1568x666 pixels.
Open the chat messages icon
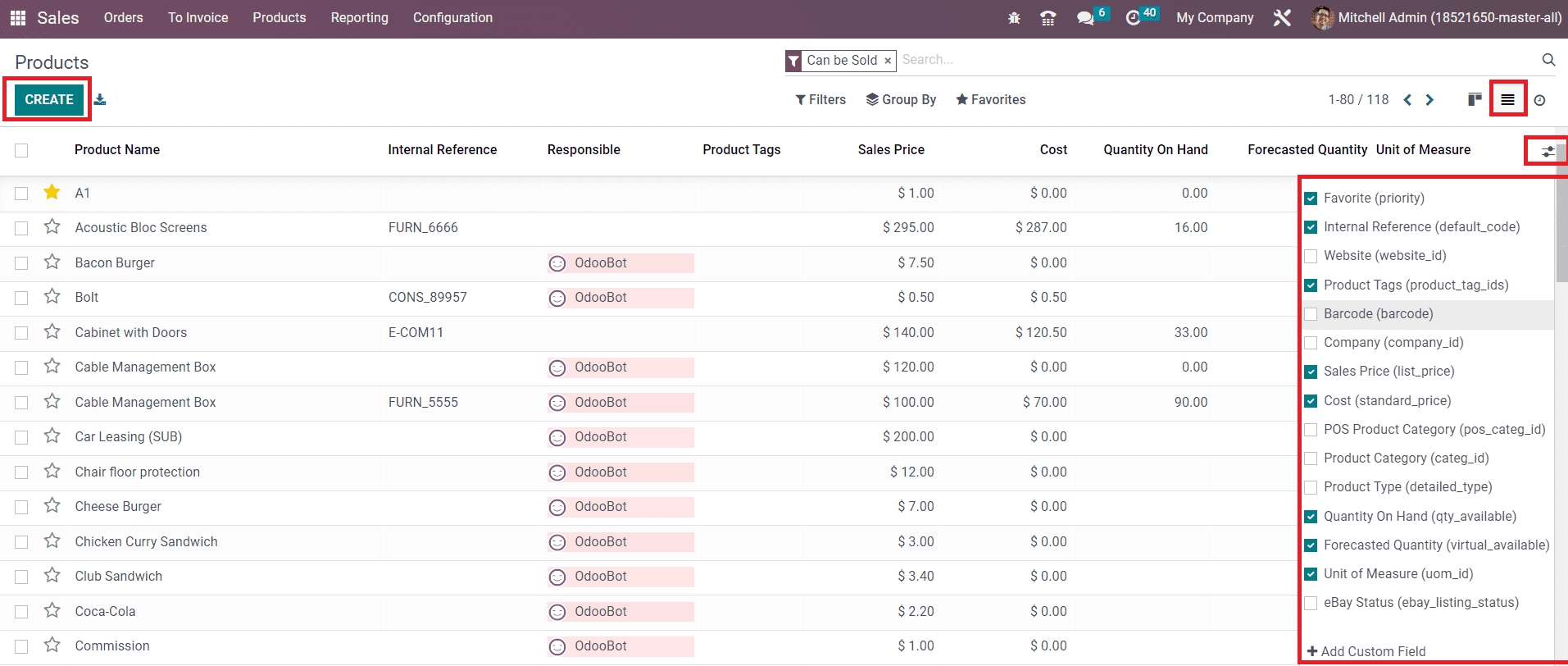click(1085, 18)
